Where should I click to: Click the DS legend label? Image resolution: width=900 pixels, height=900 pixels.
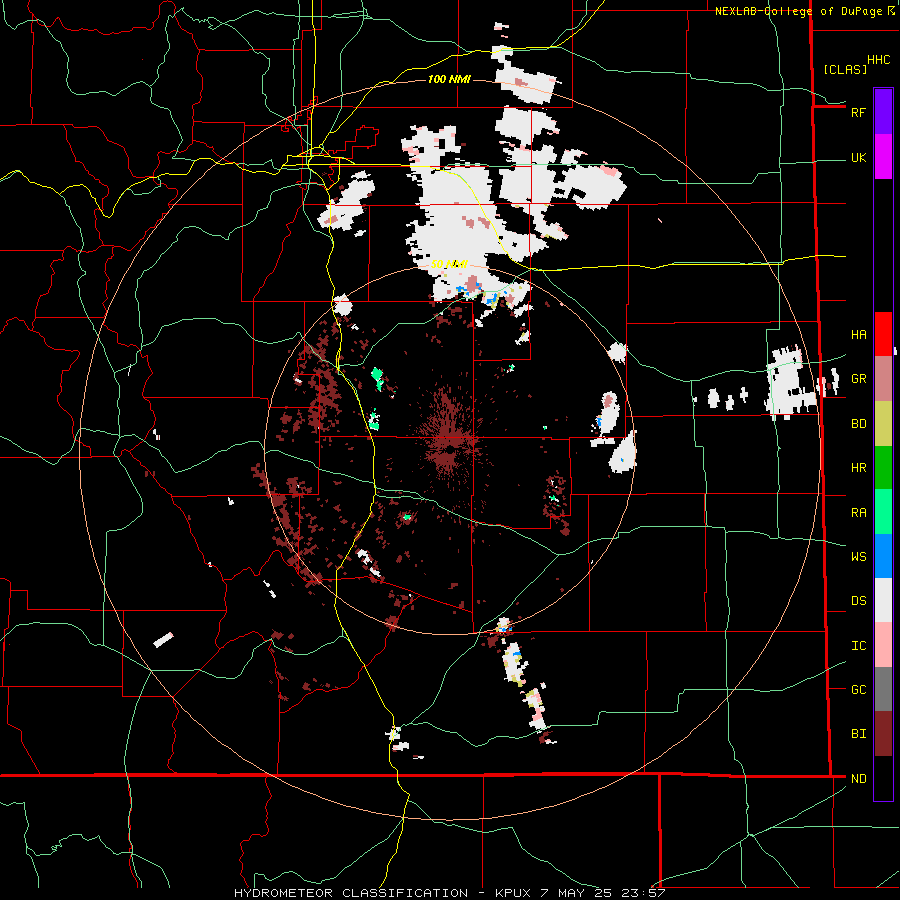tap(858, 601)
